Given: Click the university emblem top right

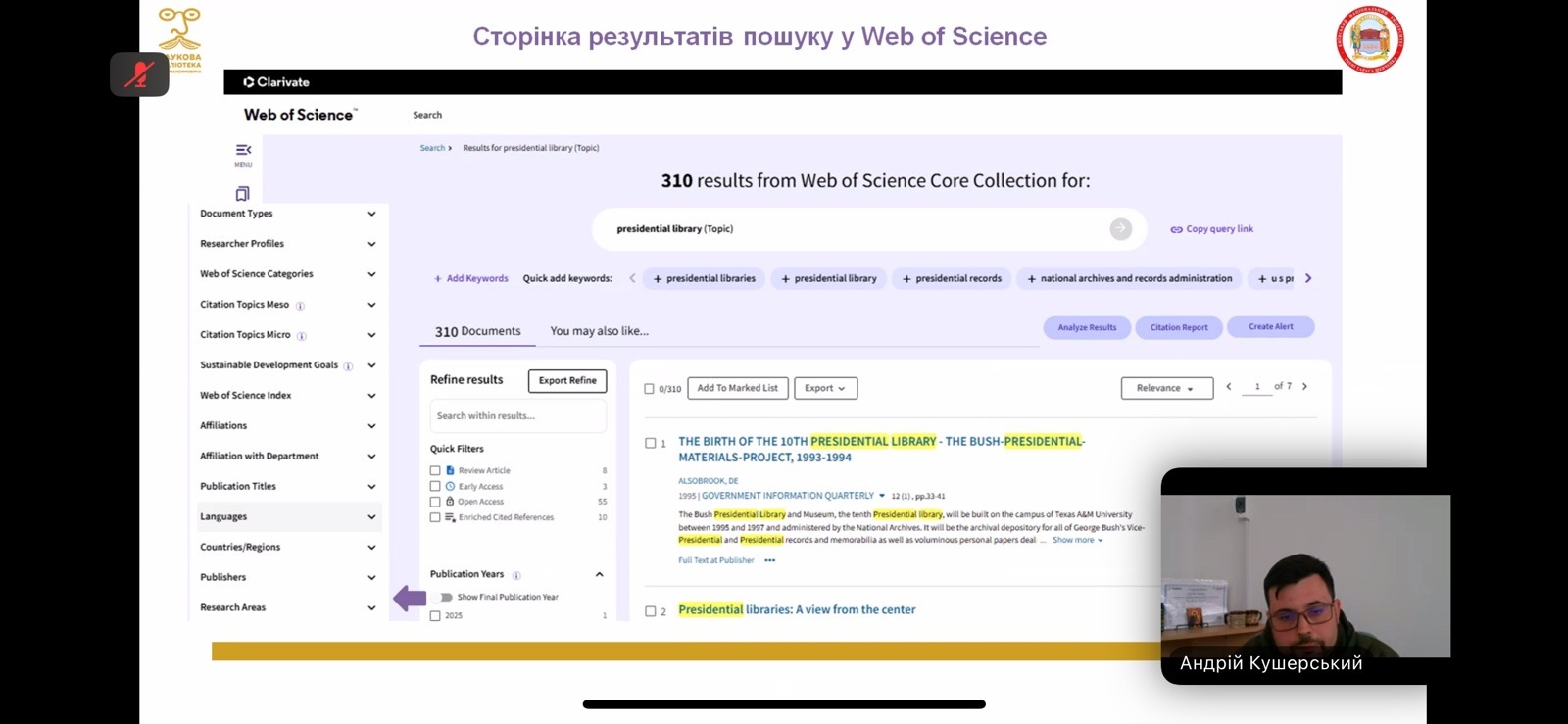Looking at the screenshot, I should (1370, 40).
